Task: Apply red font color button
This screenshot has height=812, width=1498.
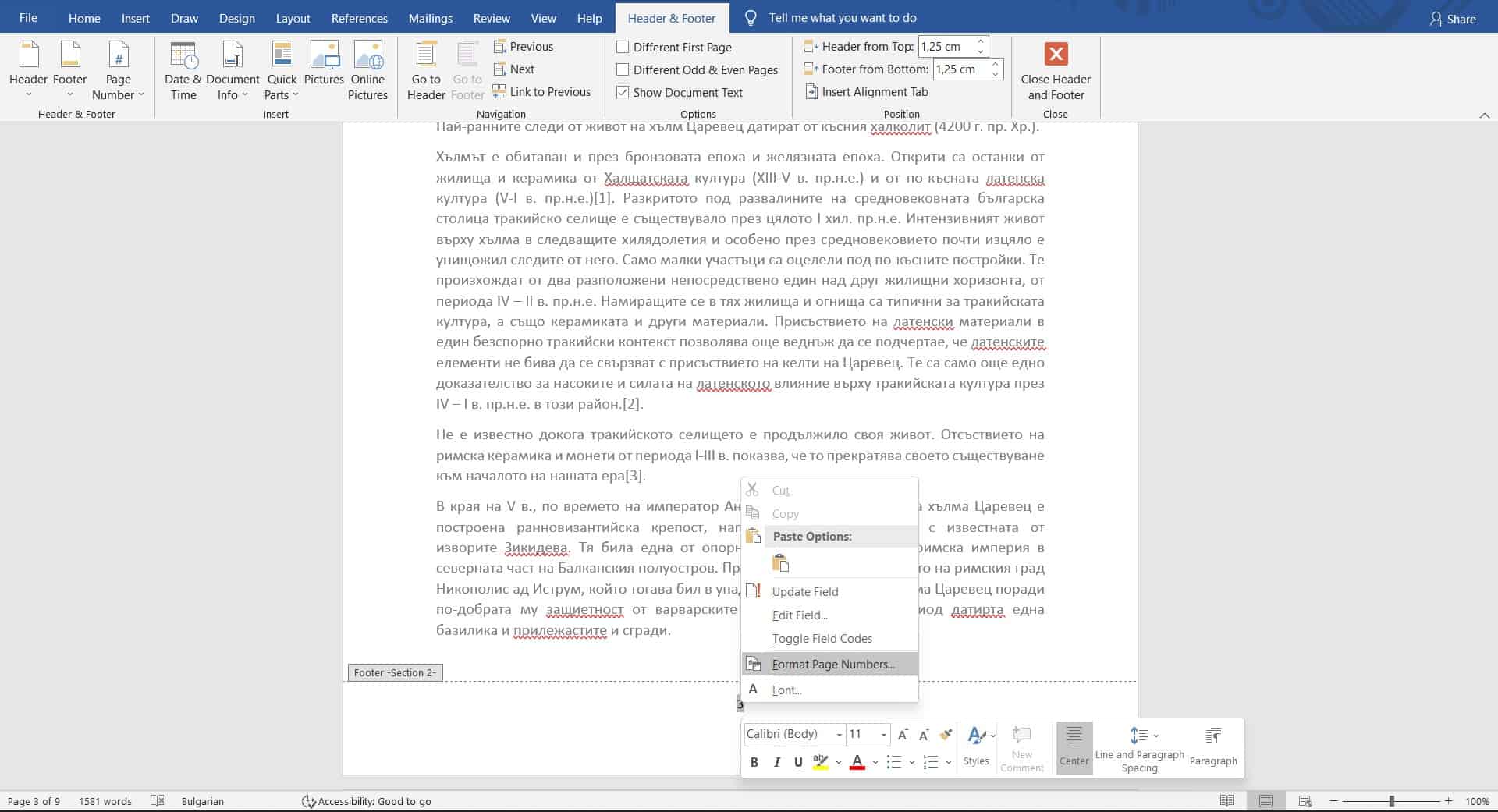Action: coord(857,762)
